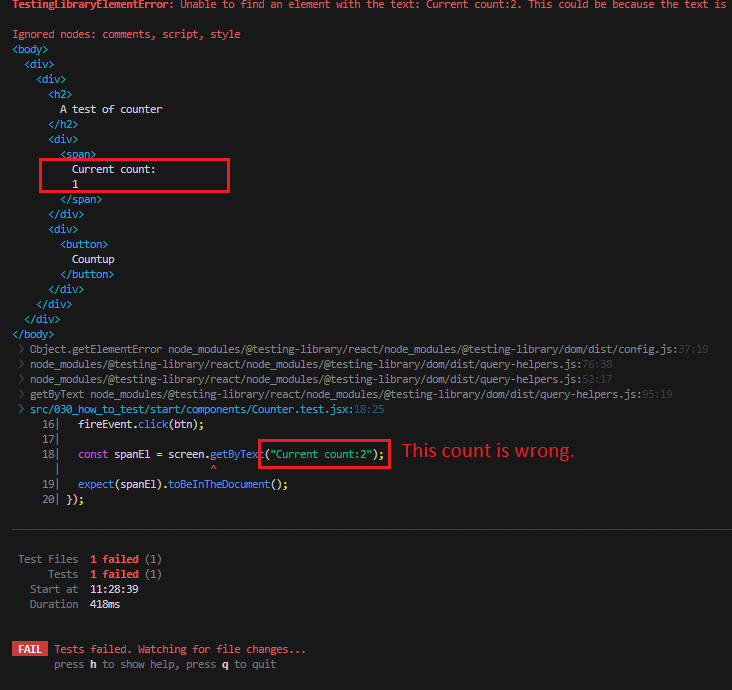Click the count value 1 in the span
The width and height of the screenshot is (732, 690).
[x=75, y=184]
